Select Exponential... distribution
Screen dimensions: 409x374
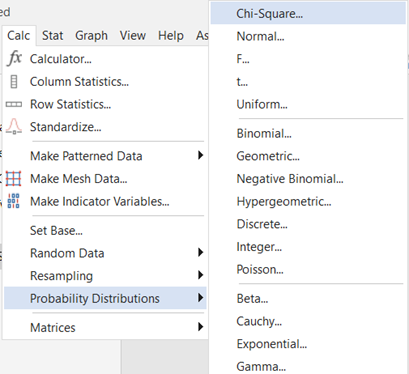pyautogui.click(x=308, y=344)
